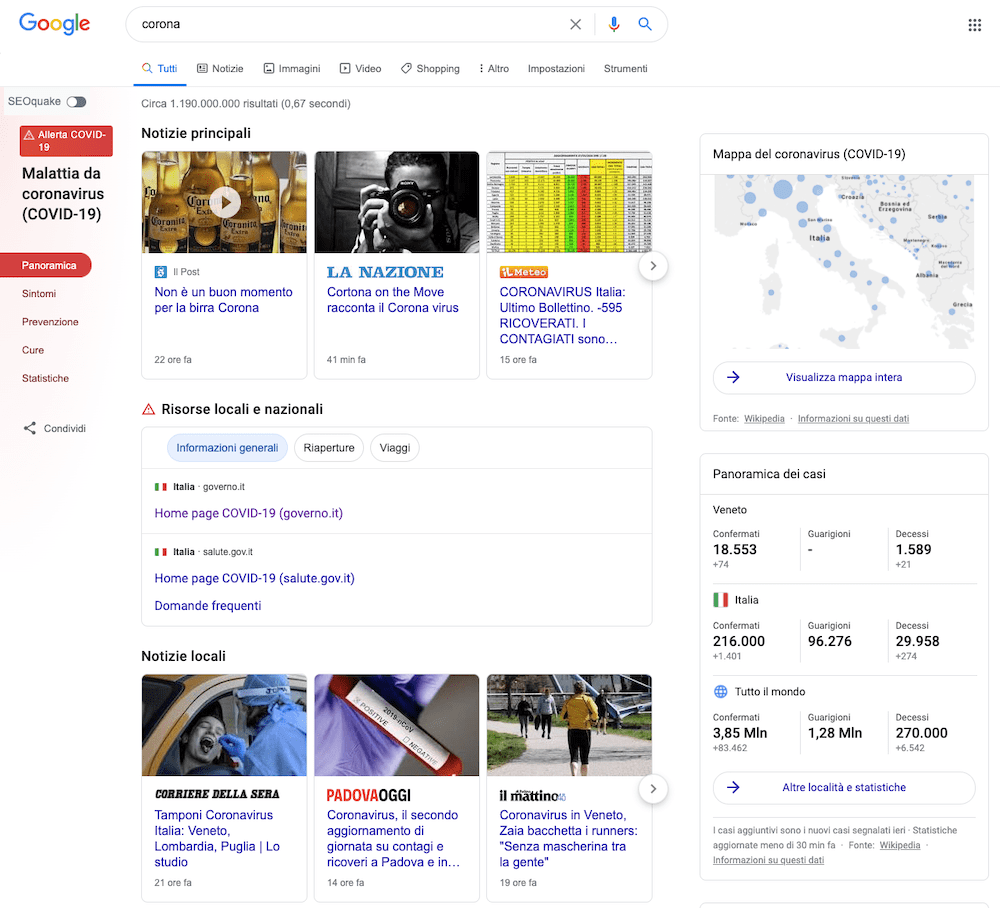Show next Notizie locali cards
This screenshot has width=1000, height=908.
(x=653, y=789)
